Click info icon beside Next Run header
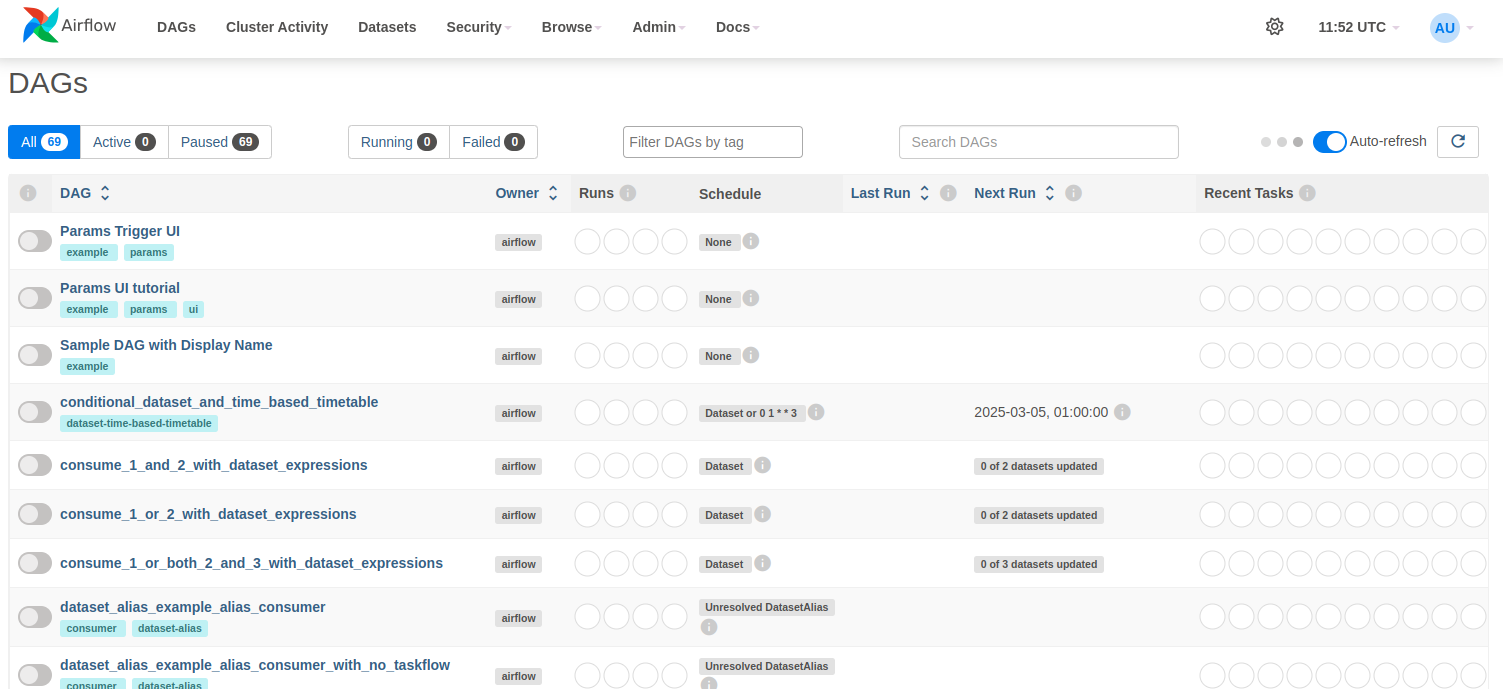This screenshot has height=689, width=1503. (1073, 193)
